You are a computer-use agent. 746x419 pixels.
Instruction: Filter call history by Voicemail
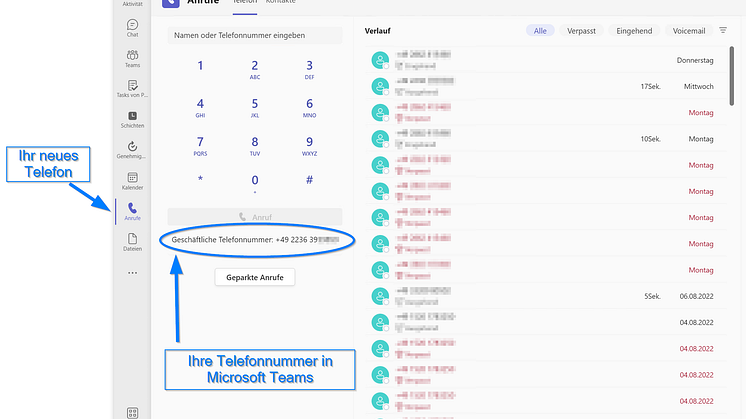[688, 30]
